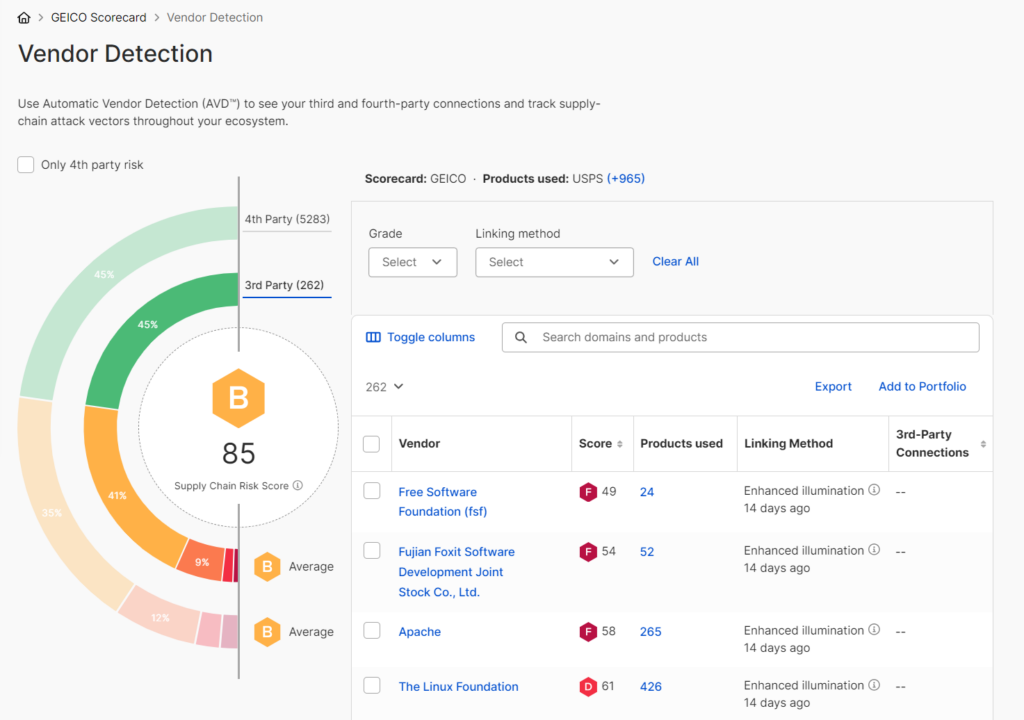Check The Linux Foundation row checkbox

(x=372, y=685)
